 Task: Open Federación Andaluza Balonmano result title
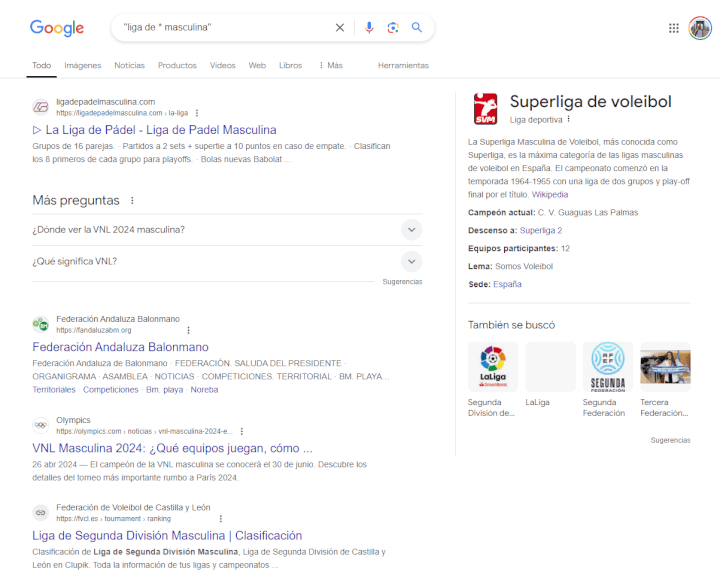coord(120,347)
